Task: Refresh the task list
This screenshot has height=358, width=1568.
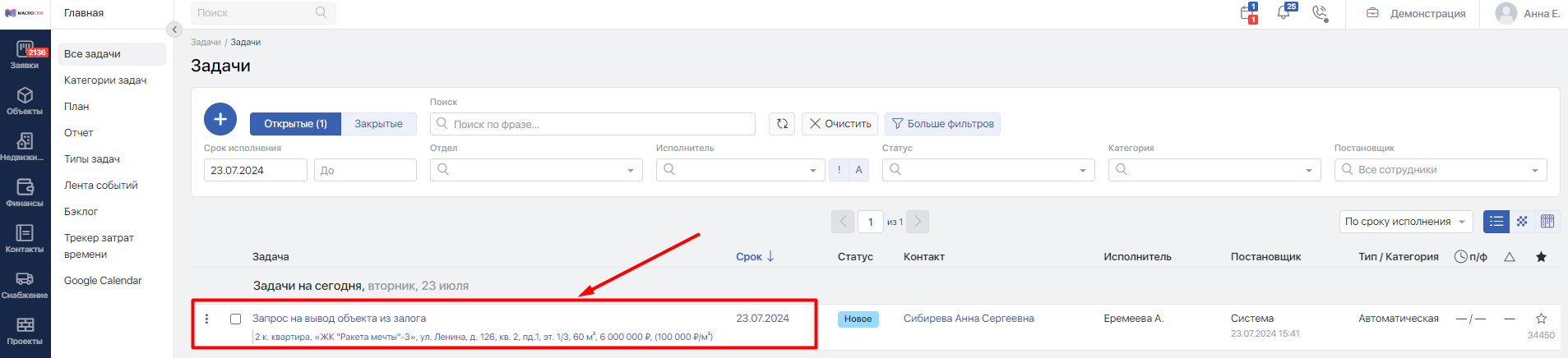Action: tap(782, 124)
